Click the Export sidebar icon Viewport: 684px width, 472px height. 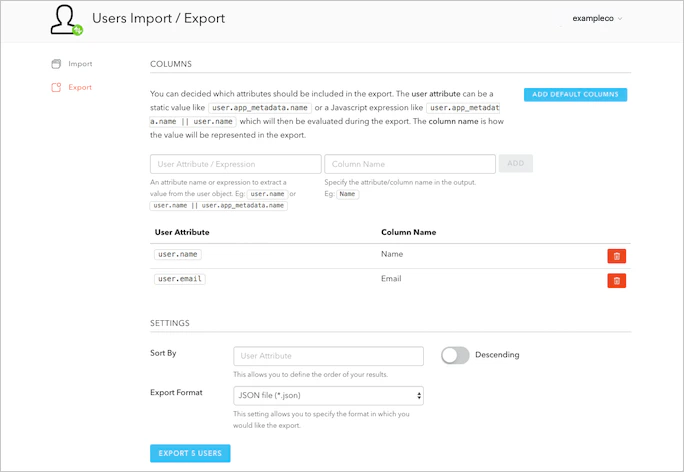coord(56,87)
